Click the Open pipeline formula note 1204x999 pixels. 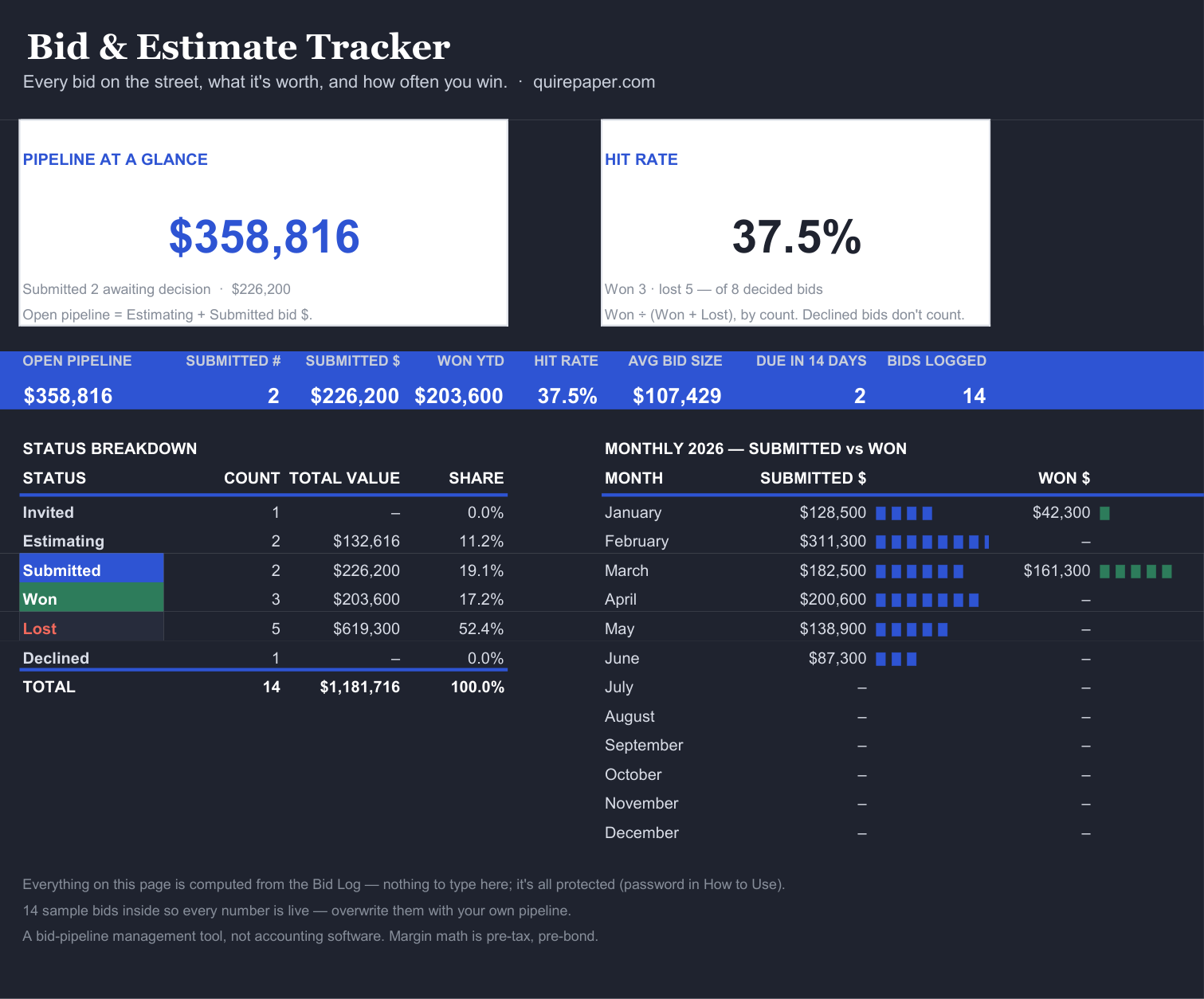click(167, 315)
